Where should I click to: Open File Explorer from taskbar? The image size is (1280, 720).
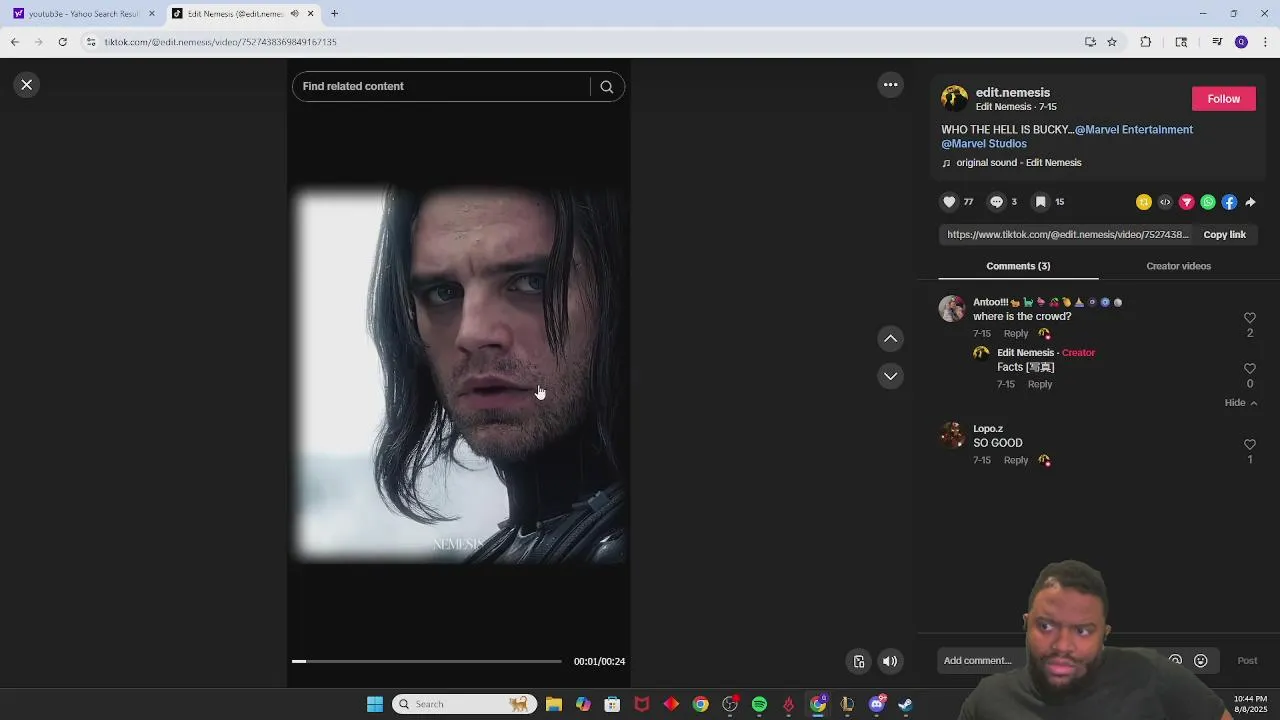tap(554, 705)
